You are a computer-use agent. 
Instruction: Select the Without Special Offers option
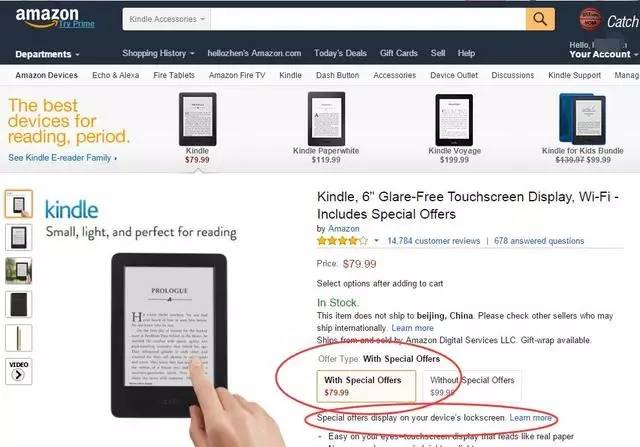click(x=472, y=386)
